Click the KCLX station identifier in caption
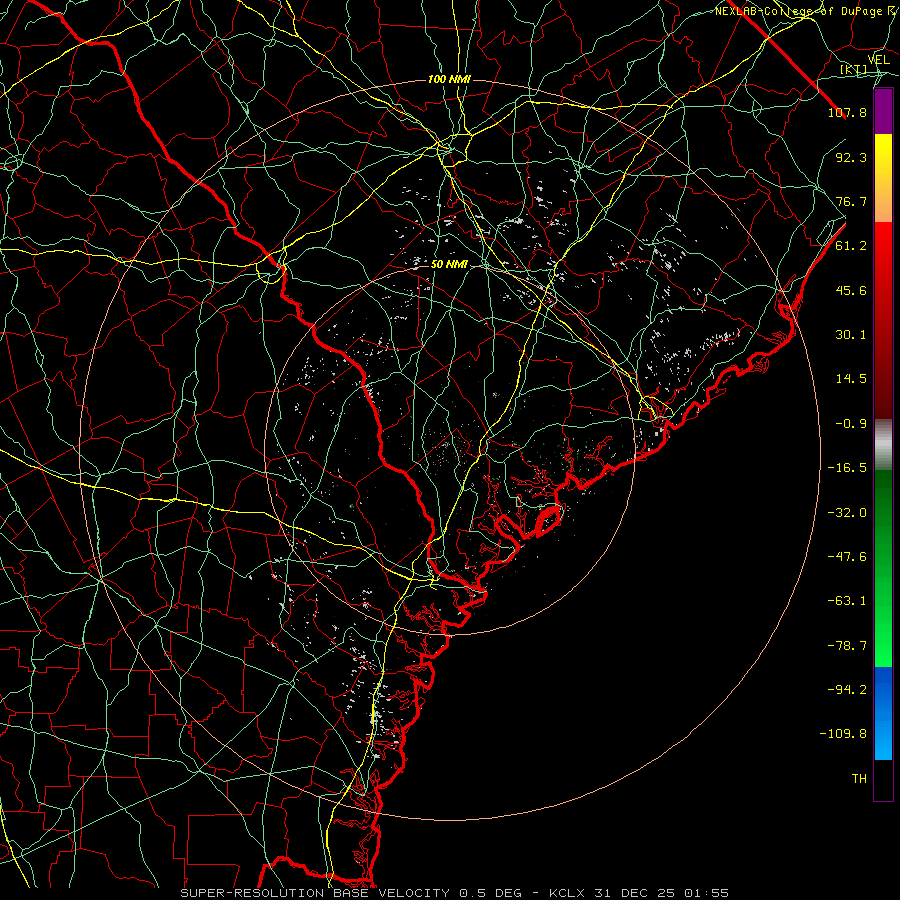Viewport: 900px width, 900px height. [565, 893]
